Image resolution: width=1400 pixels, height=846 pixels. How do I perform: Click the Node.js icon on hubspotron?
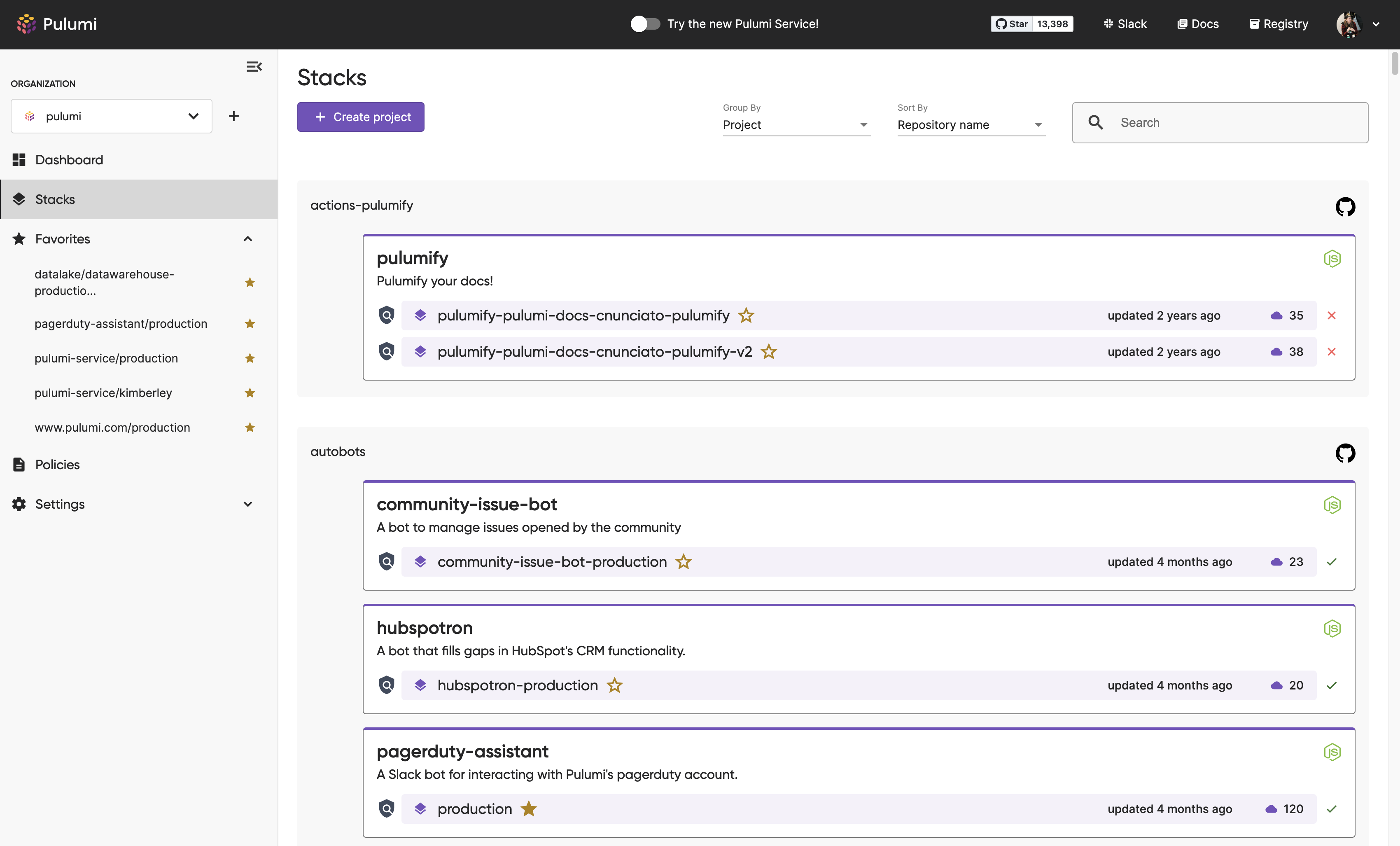(1332, 629)
